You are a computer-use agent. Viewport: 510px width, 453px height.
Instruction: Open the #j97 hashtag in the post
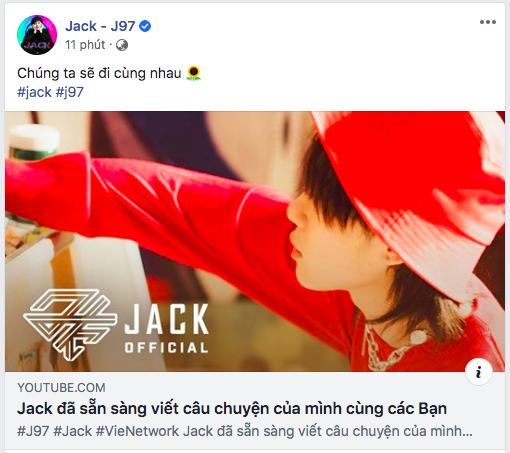click(69, 92)
